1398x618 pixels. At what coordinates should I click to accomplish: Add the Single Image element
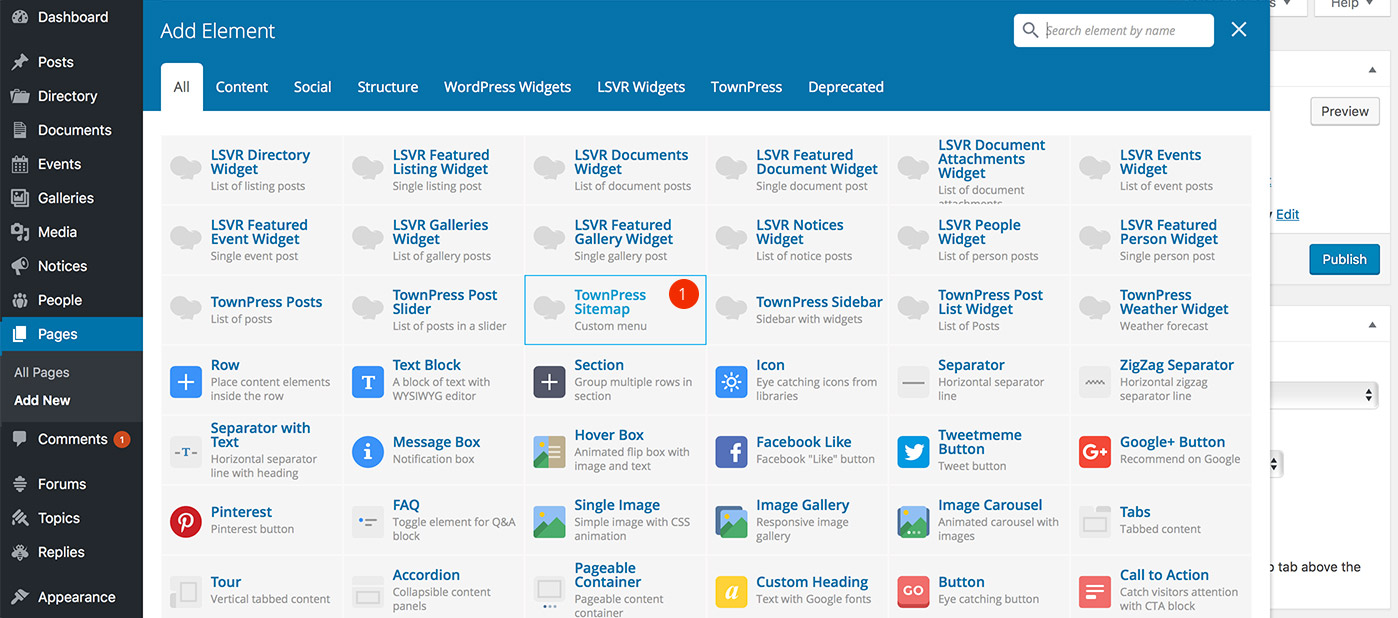(550, 521)
